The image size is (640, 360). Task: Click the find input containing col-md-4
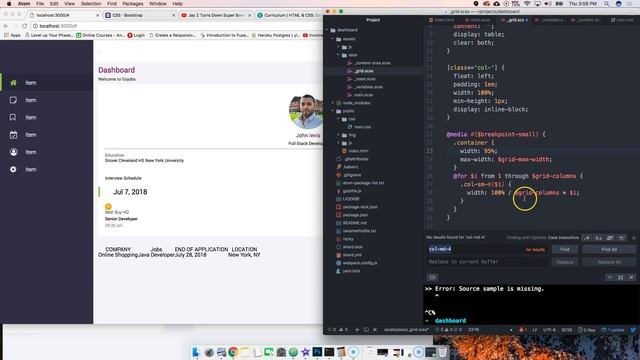(x=487, y=249)
